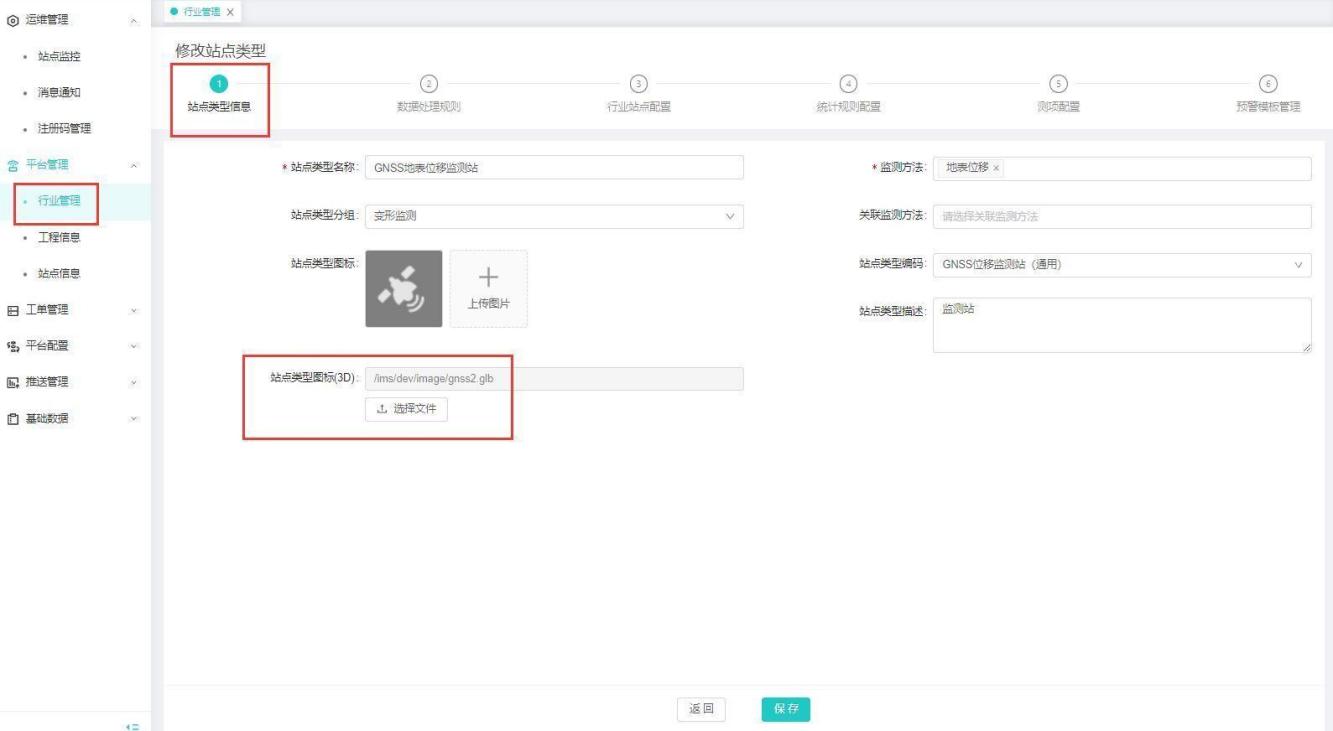Remove the 地表位移 tag from monitoring method
The image size is (1333, 731).
(996, 168)
